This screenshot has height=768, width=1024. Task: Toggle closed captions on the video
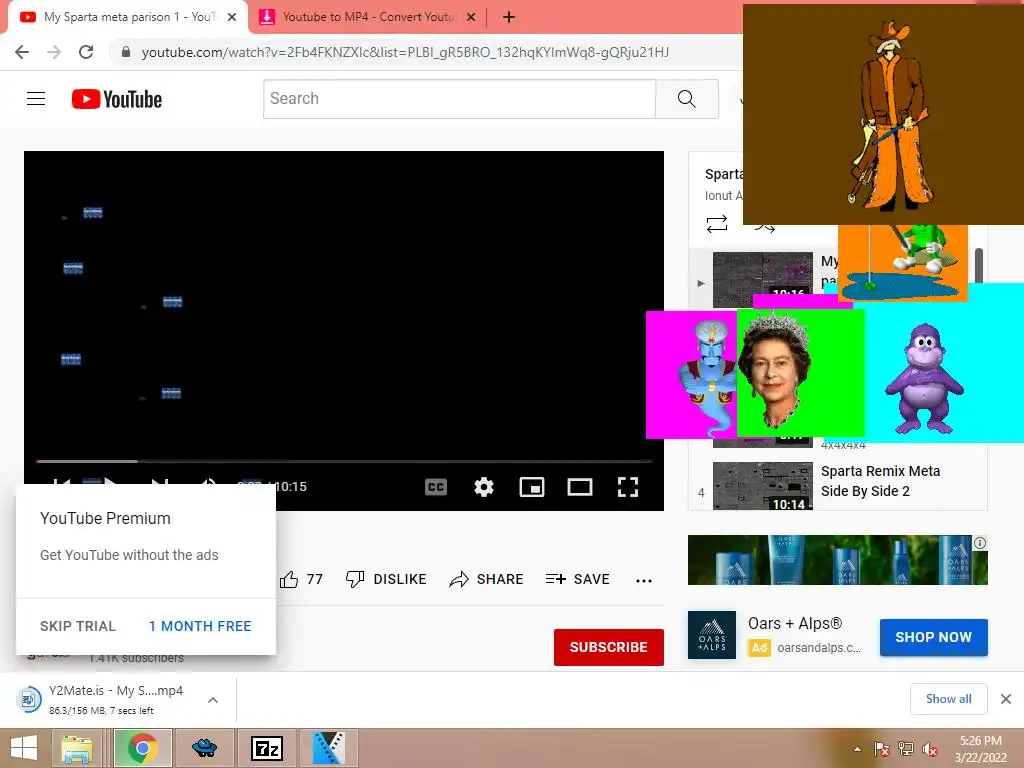click(x=436, y=487)
